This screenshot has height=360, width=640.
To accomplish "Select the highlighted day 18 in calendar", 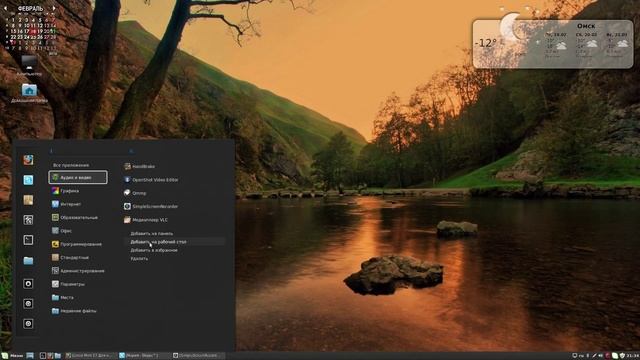I will coord(33,31).
